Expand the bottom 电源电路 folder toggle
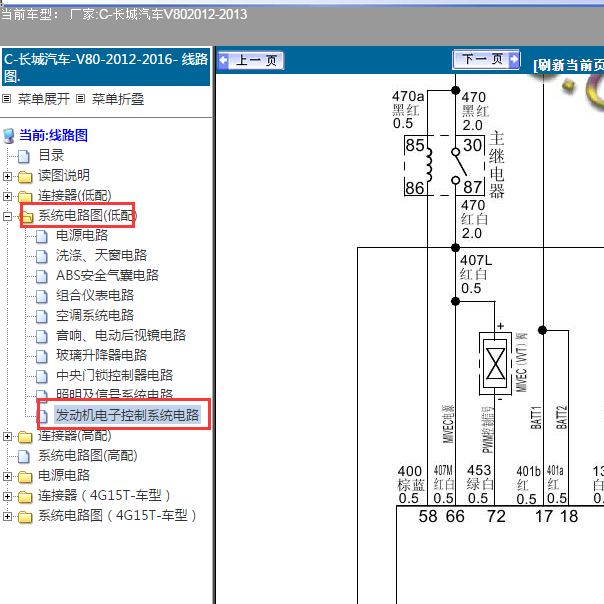Image resolution: width=604 pixels, height=604 pixels. (7, 476)
